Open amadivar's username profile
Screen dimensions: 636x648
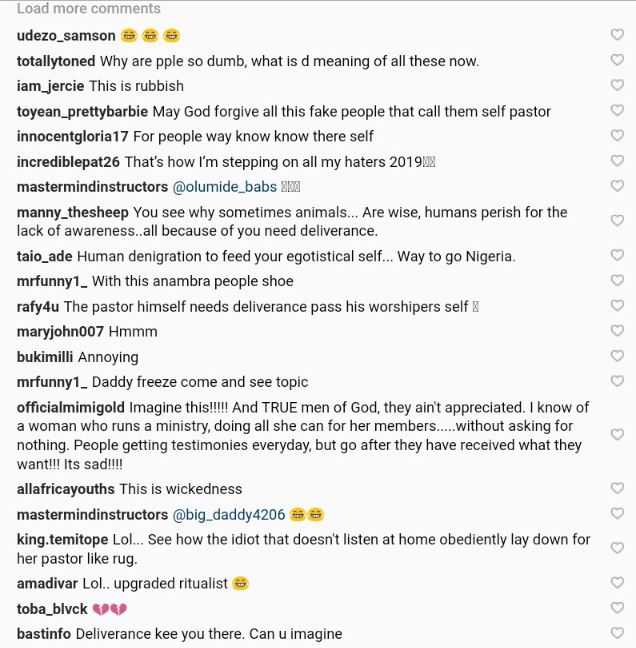point(49,583)
